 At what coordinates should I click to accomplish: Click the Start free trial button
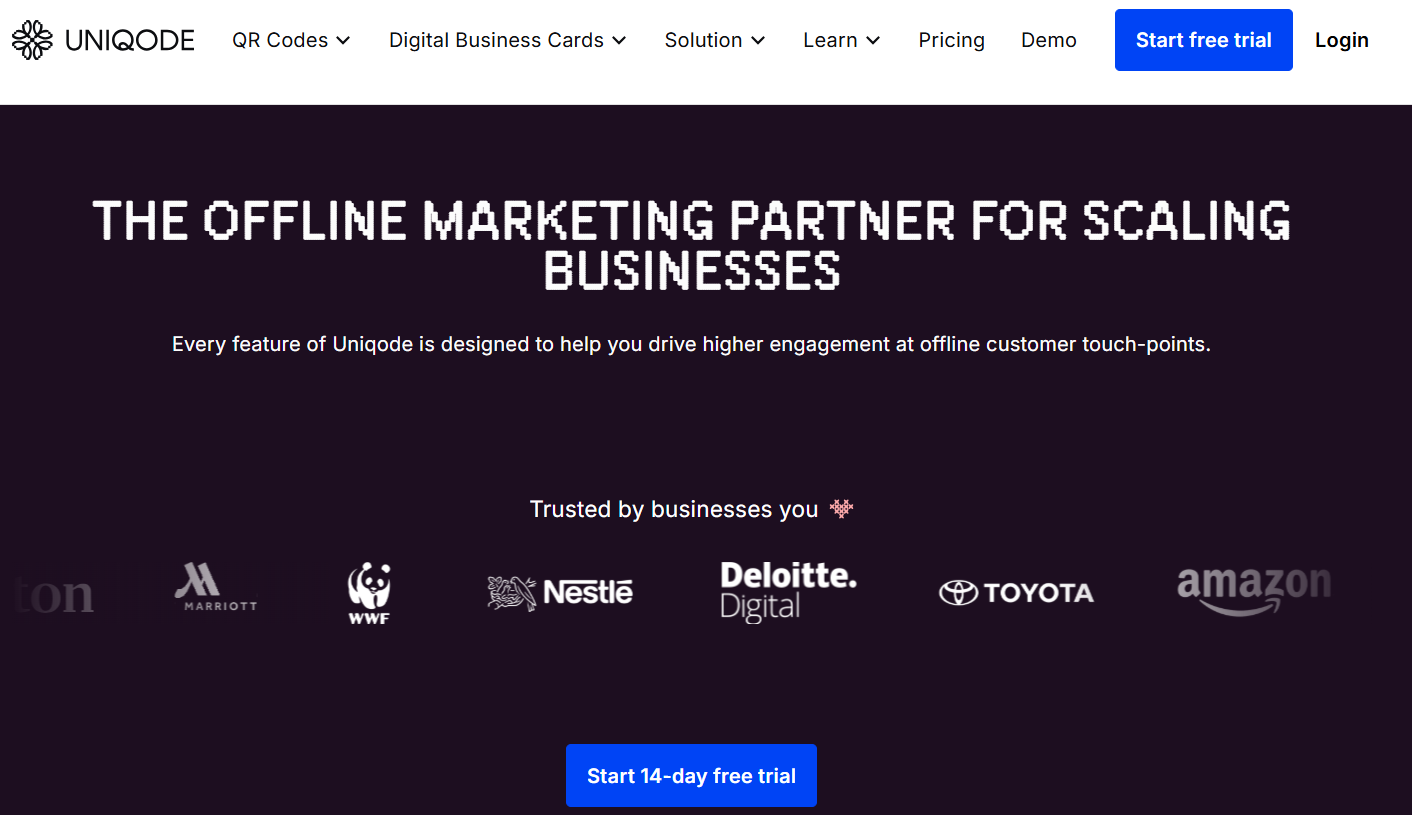point(1203,40)
